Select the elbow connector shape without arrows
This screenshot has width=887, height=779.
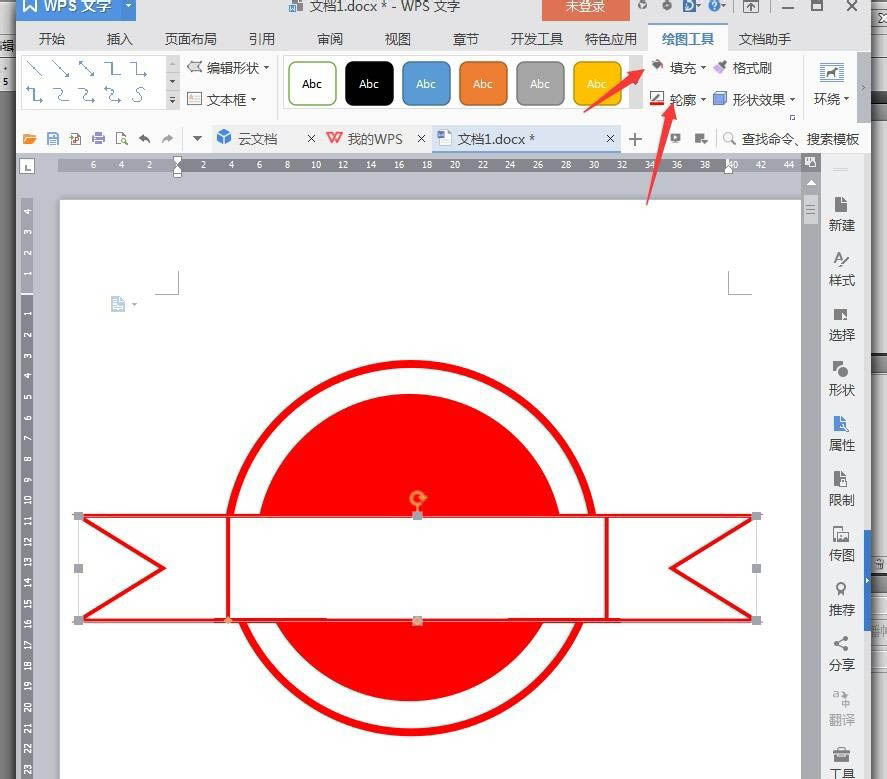[113, 69]
